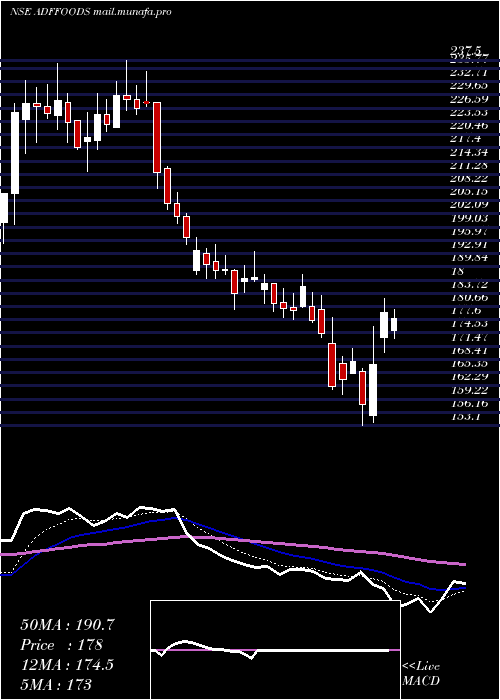The image size is (500, 700).
Task: Click the Price : 178 readout
Action: (62, 645)
